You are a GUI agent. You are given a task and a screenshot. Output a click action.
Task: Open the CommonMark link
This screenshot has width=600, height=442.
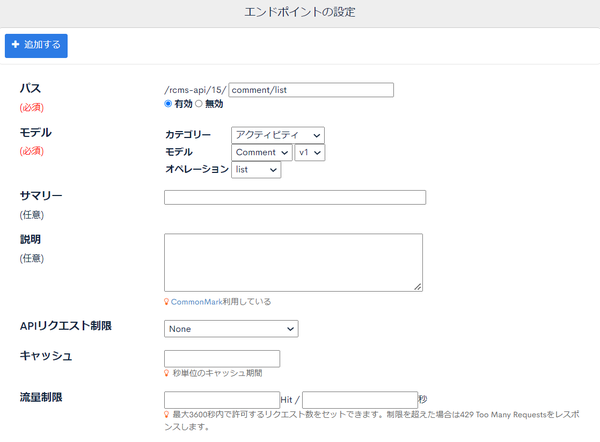(x=196, y=302)
